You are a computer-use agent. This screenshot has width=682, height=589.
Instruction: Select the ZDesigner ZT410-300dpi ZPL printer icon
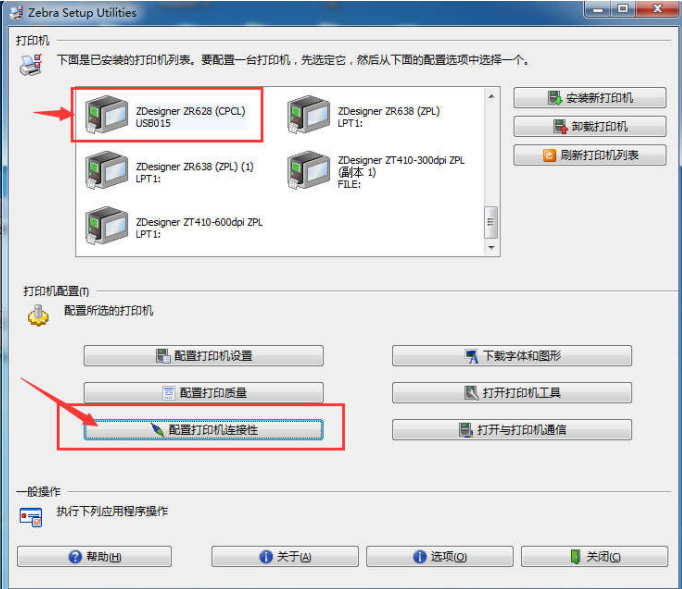[309, 170]
